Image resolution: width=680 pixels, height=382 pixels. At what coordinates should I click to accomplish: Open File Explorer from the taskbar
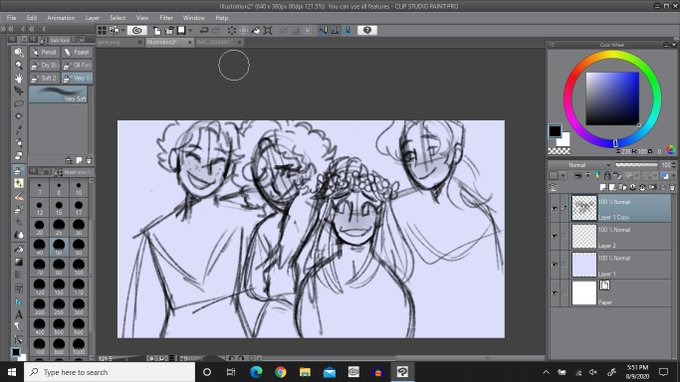305,372
